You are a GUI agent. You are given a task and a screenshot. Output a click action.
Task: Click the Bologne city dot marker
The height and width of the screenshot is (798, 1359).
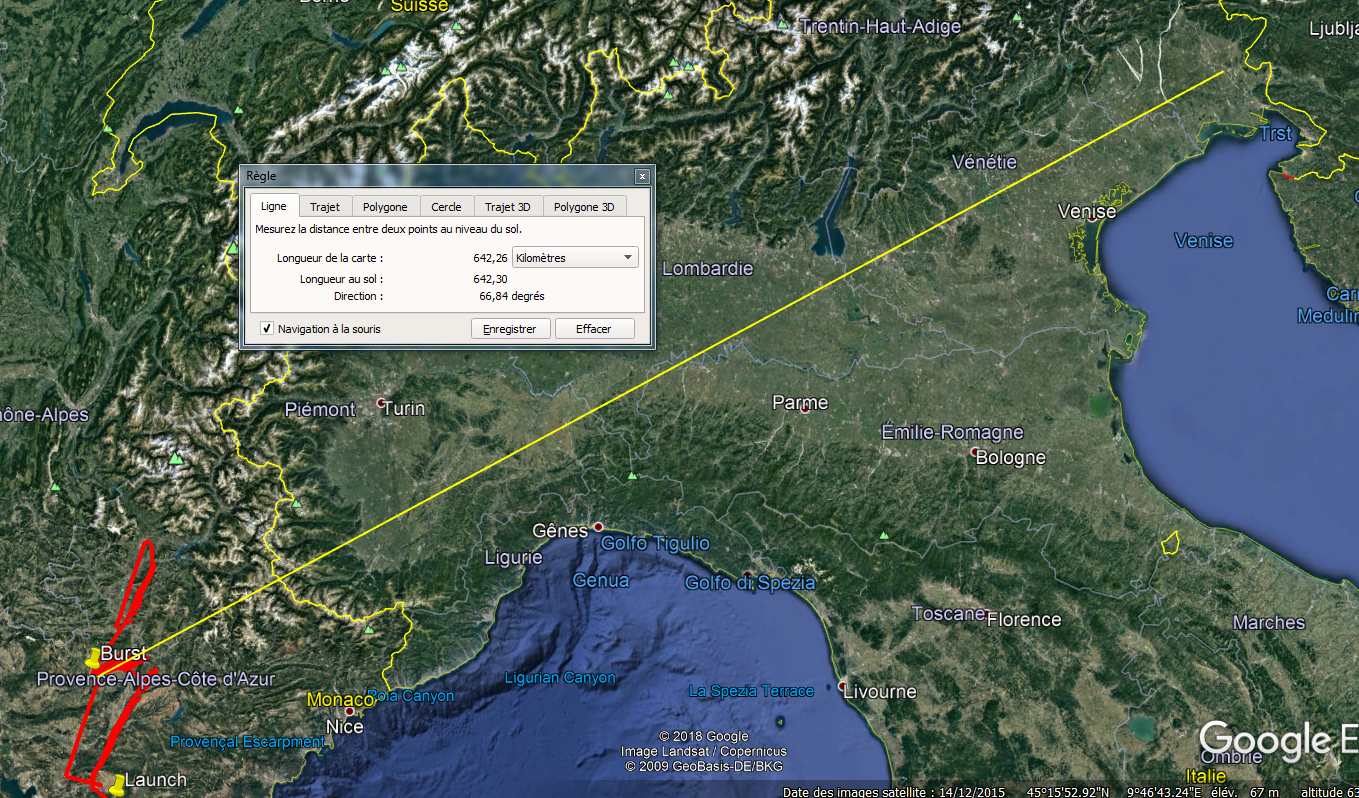975,452
